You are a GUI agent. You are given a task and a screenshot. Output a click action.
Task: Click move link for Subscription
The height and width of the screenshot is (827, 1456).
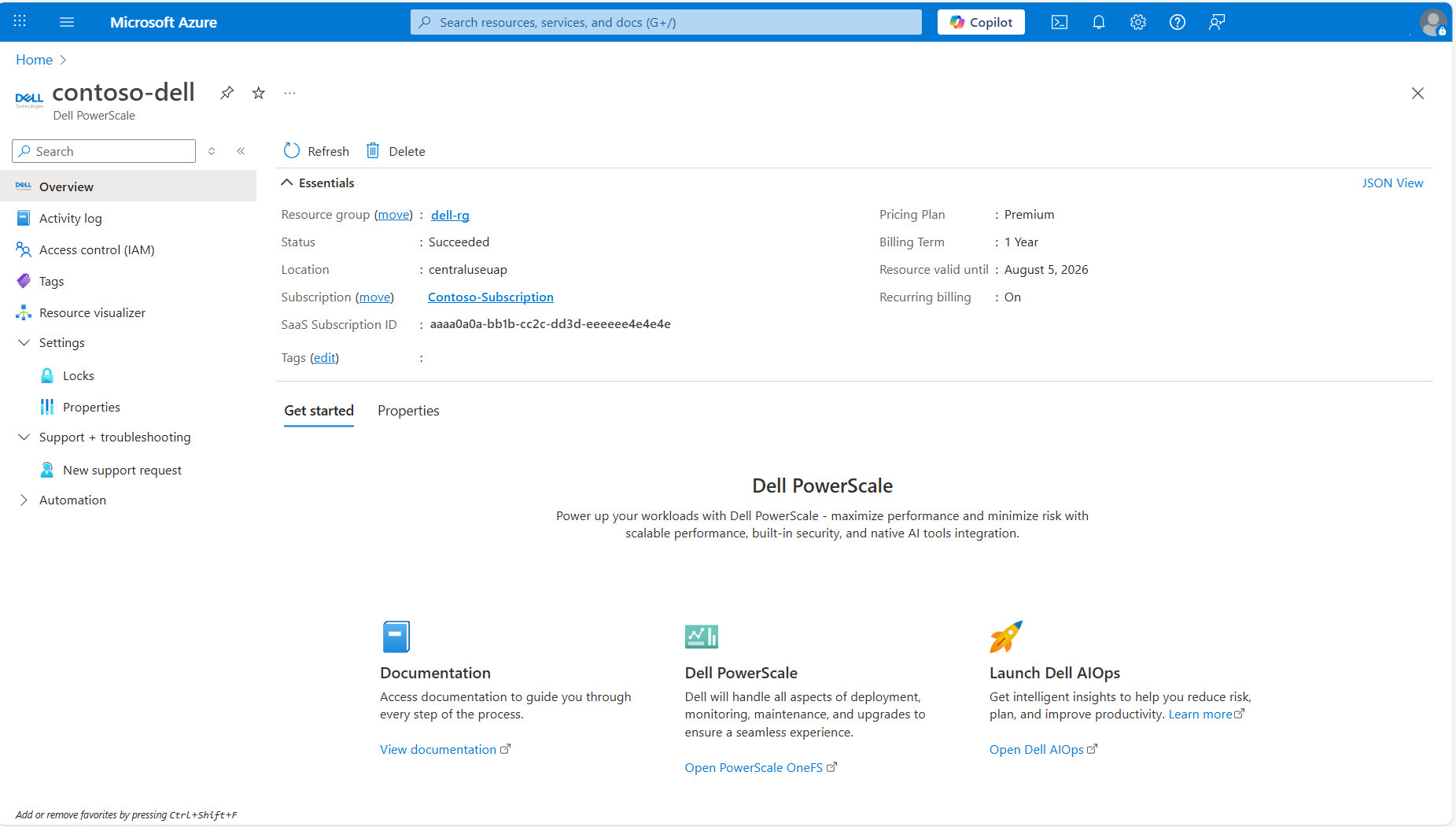374,297
